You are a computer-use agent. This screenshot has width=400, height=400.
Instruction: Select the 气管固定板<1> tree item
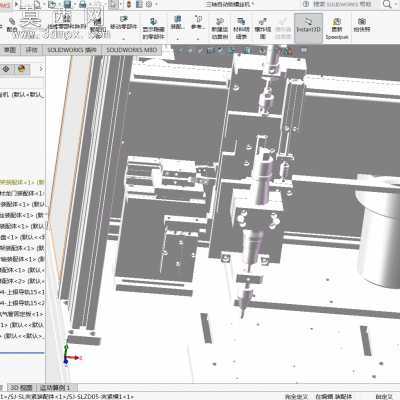[x=22, y=314]
